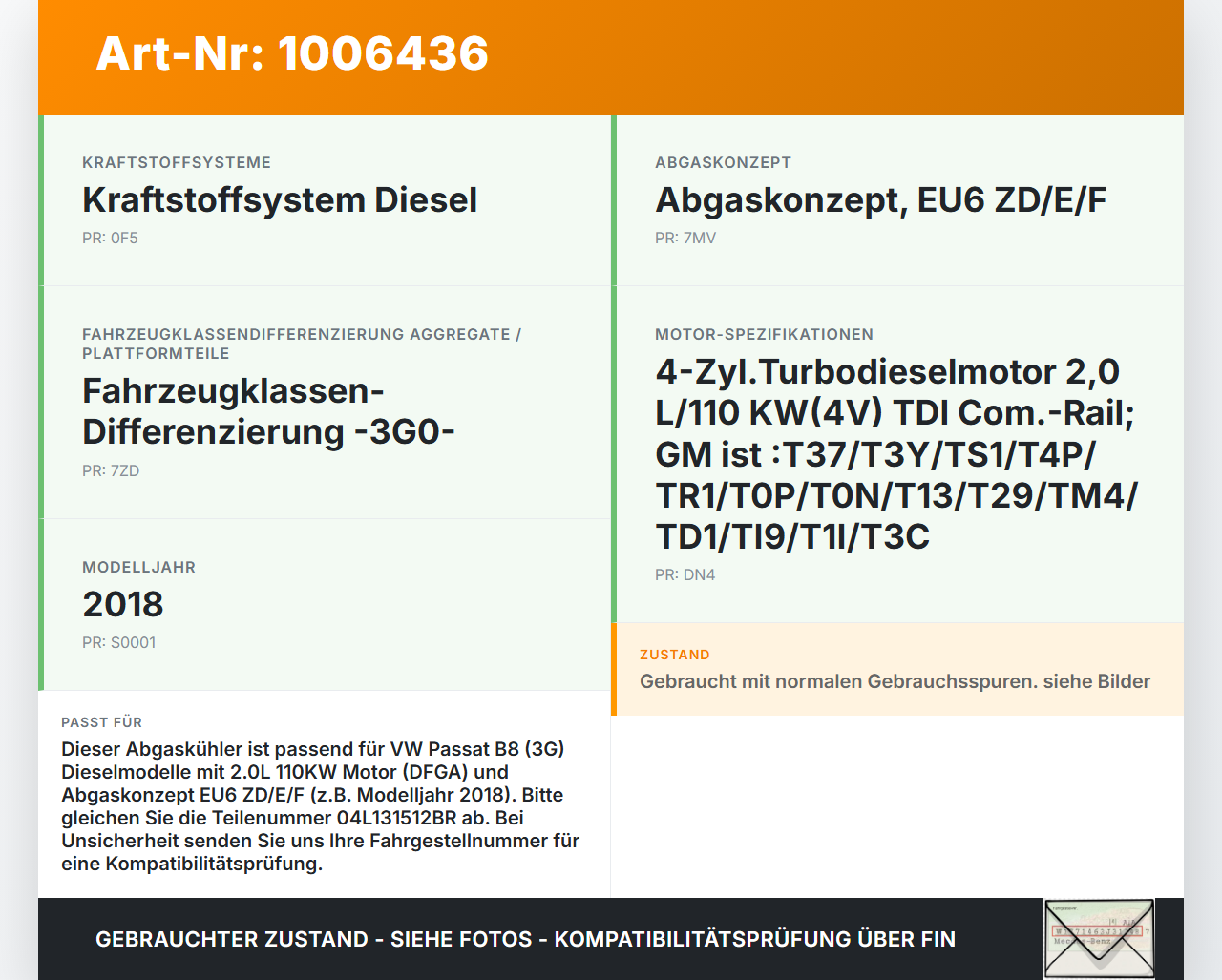The height and width of the screenshot is (980, 1222).
Task: Click the PR: 7ZD code
Action: pos(111,470)
